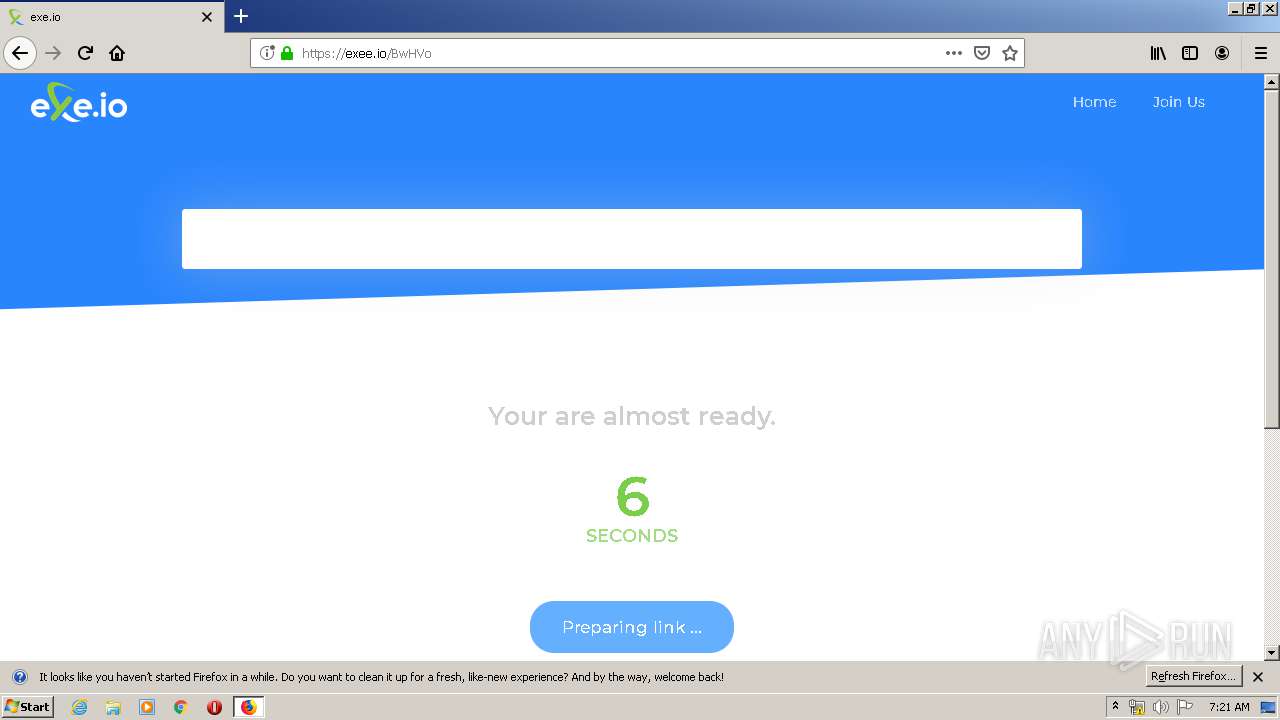Open the Firefox hamburger menu
1280x720 pixels.
(1261, 53)
